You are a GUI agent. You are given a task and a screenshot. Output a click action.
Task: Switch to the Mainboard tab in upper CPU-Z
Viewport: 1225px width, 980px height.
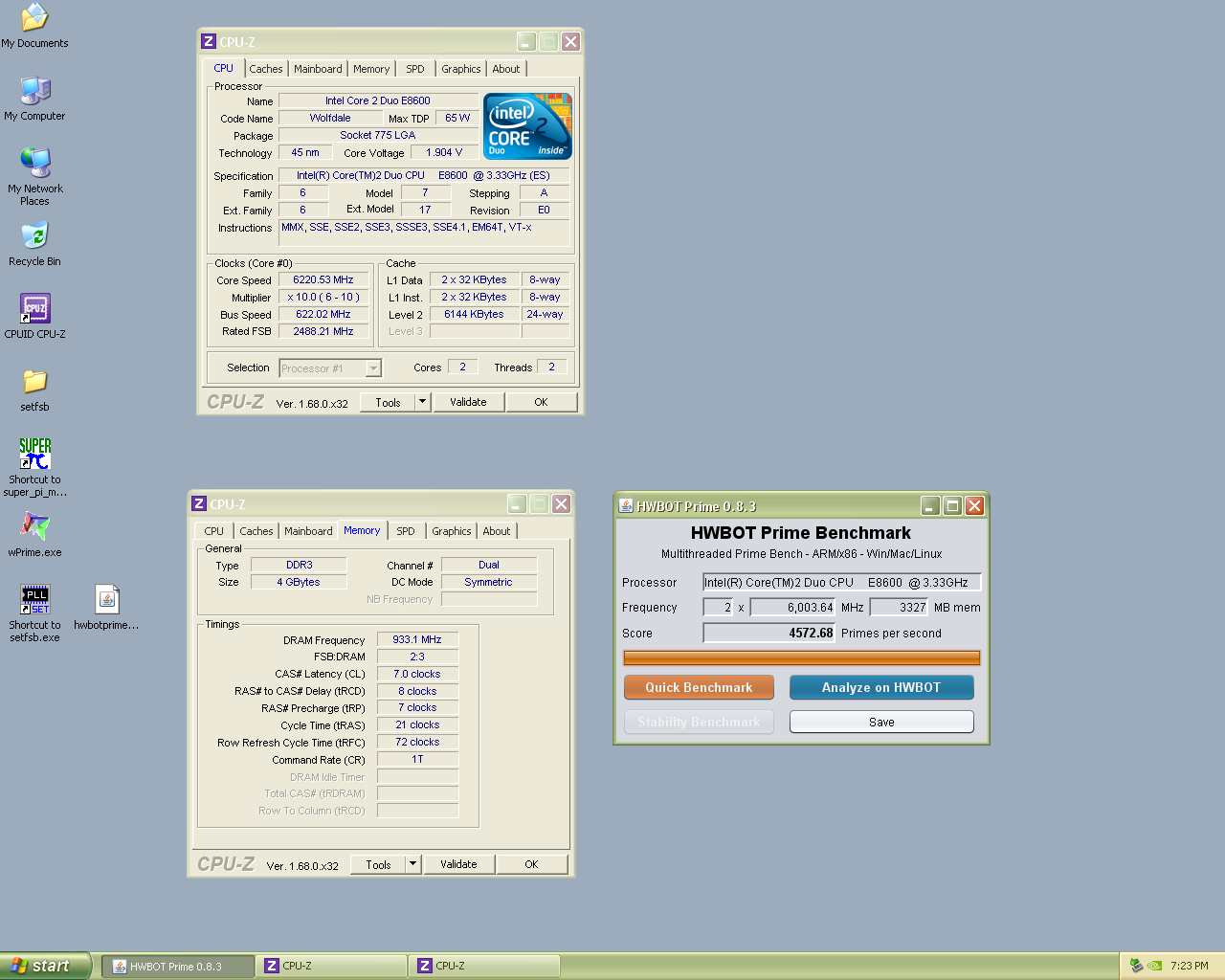(x=318, y=69)
